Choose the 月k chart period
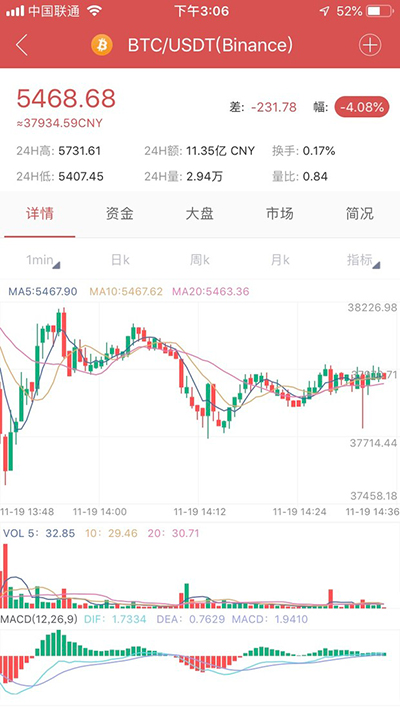 pyautogui.click(x=280, y=260)
